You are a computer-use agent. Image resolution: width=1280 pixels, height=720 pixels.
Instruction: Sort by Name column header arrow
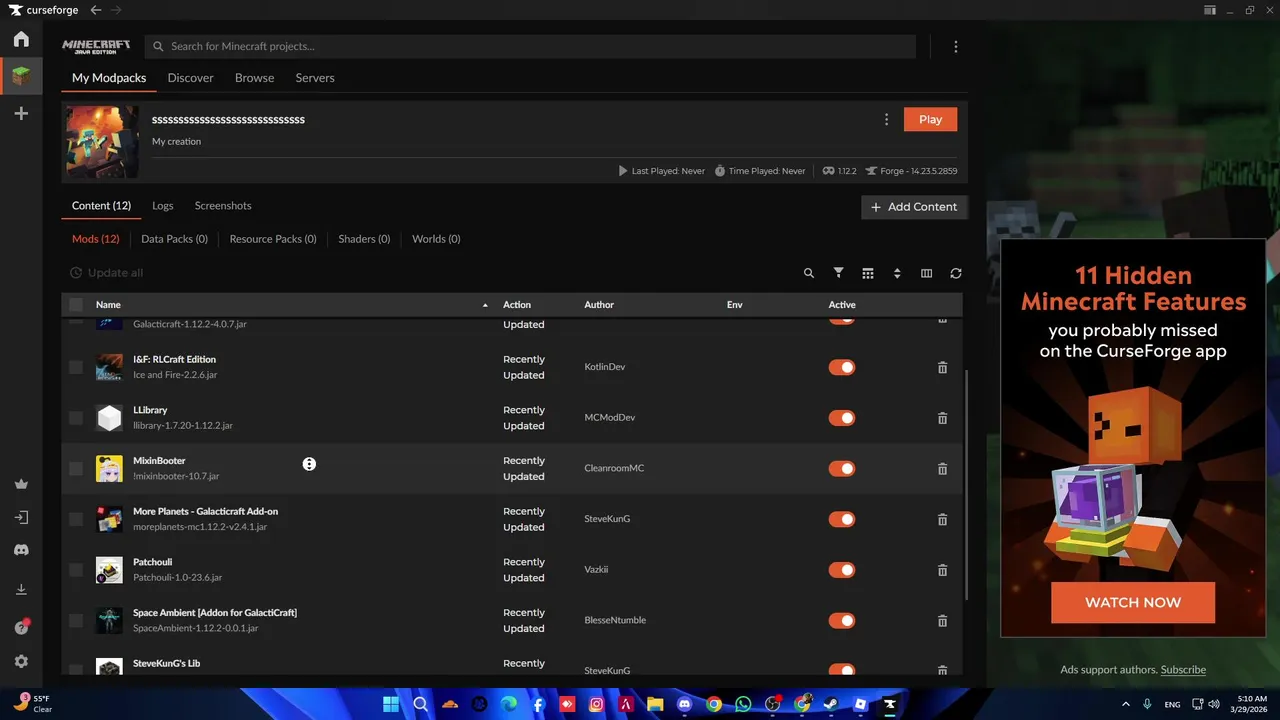(x=485, y=305)
